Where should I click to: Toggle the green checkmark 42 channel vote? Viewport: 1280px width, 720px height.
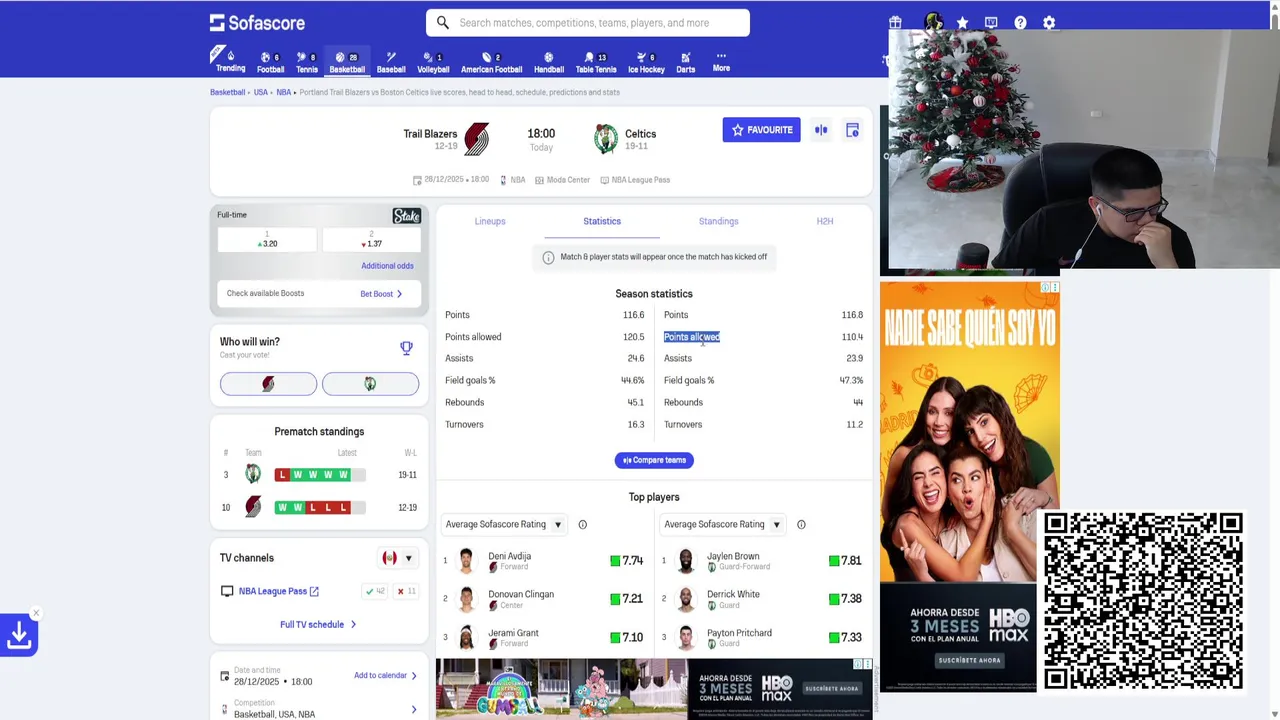tap(375, 591)
